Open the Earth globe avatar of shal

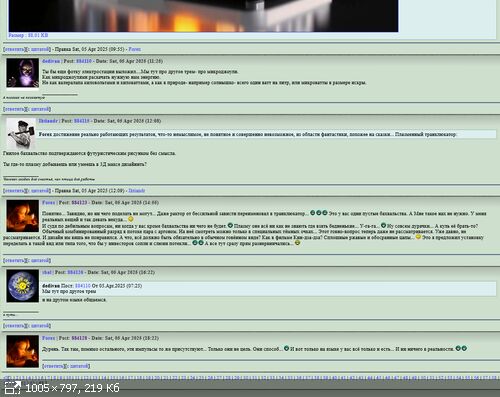(x=23, y=286)
